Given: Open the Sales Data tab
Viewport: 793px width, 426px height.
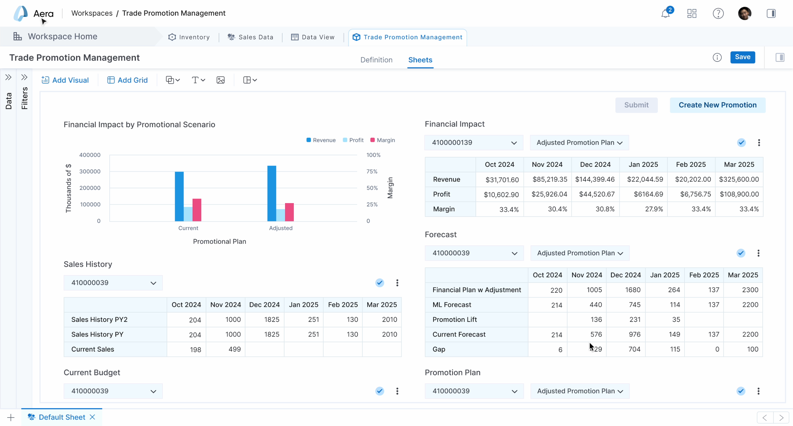Looking at the screenshot, I should 250,37.
